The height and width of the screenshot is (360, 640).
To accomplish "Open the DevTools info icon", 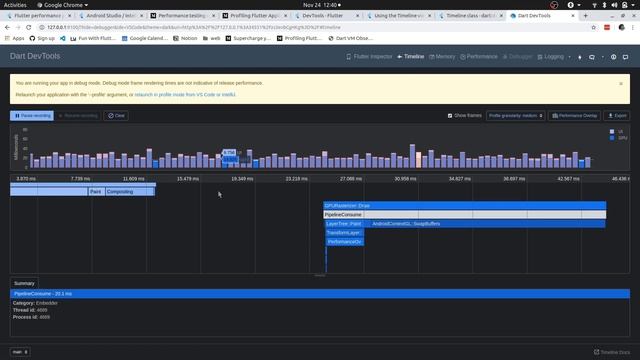I will point(613,57).
